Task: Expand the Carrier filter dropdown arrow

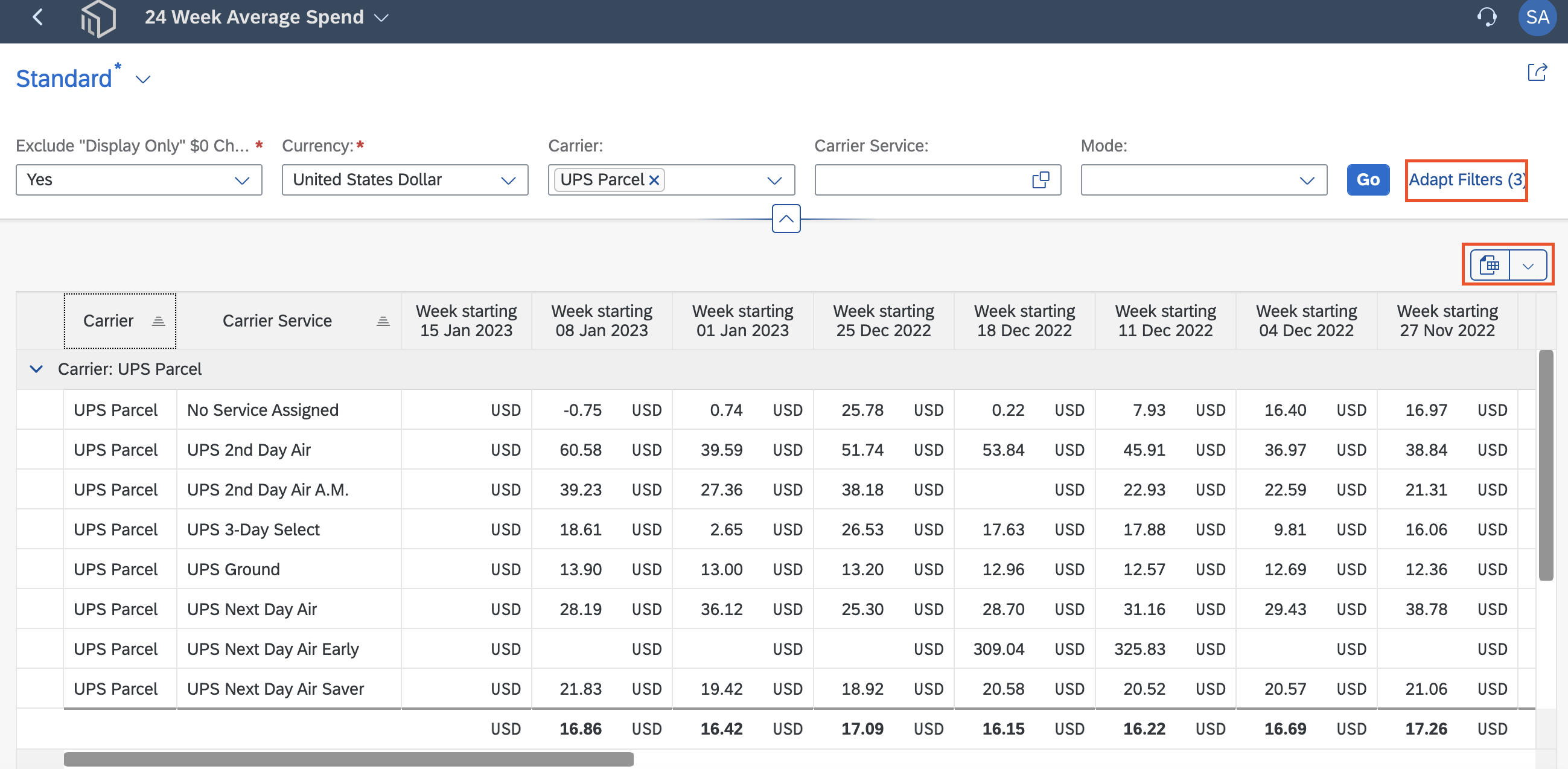Action: point(774,180)
